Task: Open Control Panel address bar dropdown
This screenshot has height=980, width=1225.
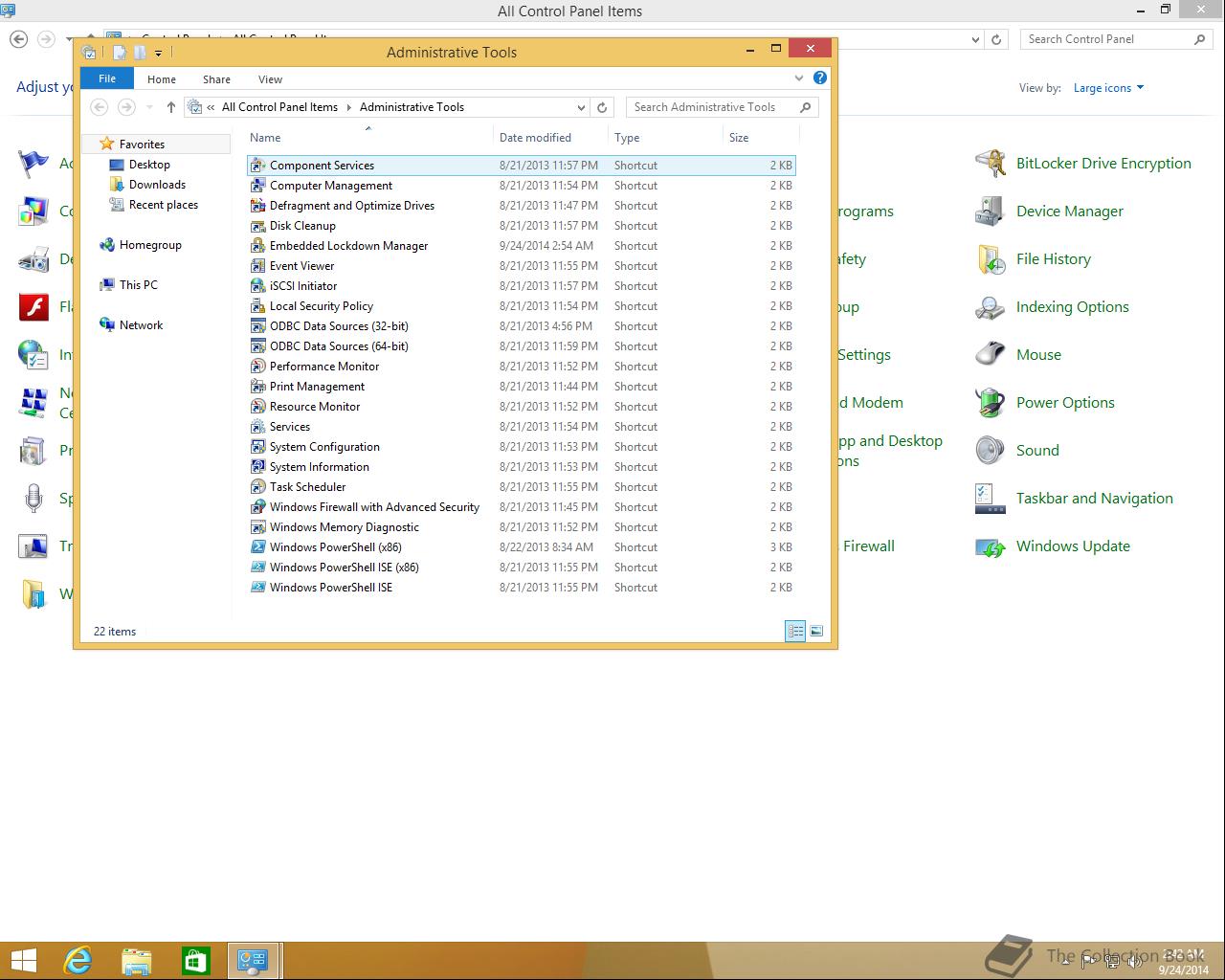Action: [x=975, y=39]
